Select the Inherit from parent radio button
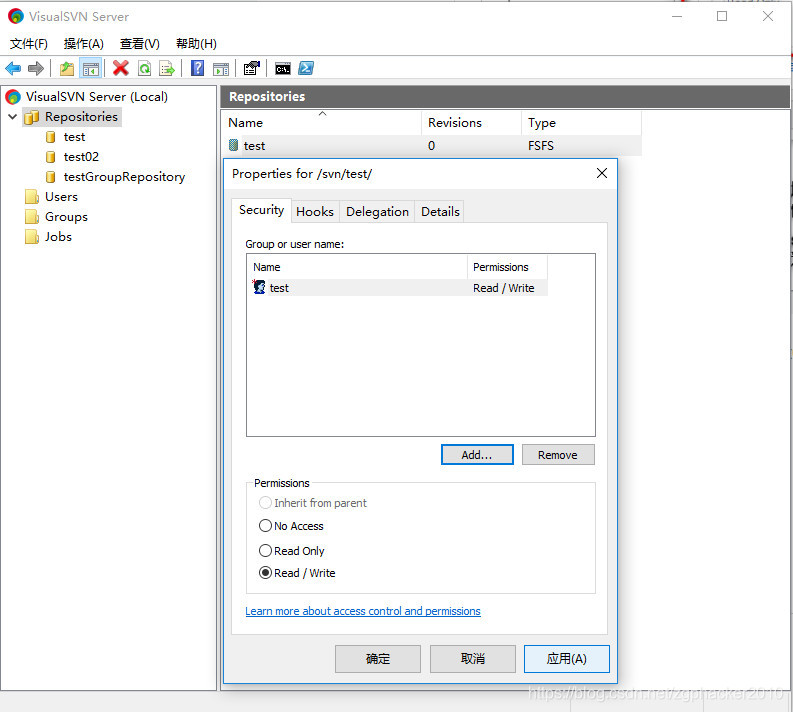The image size is (793, 712). click(265, 503)
